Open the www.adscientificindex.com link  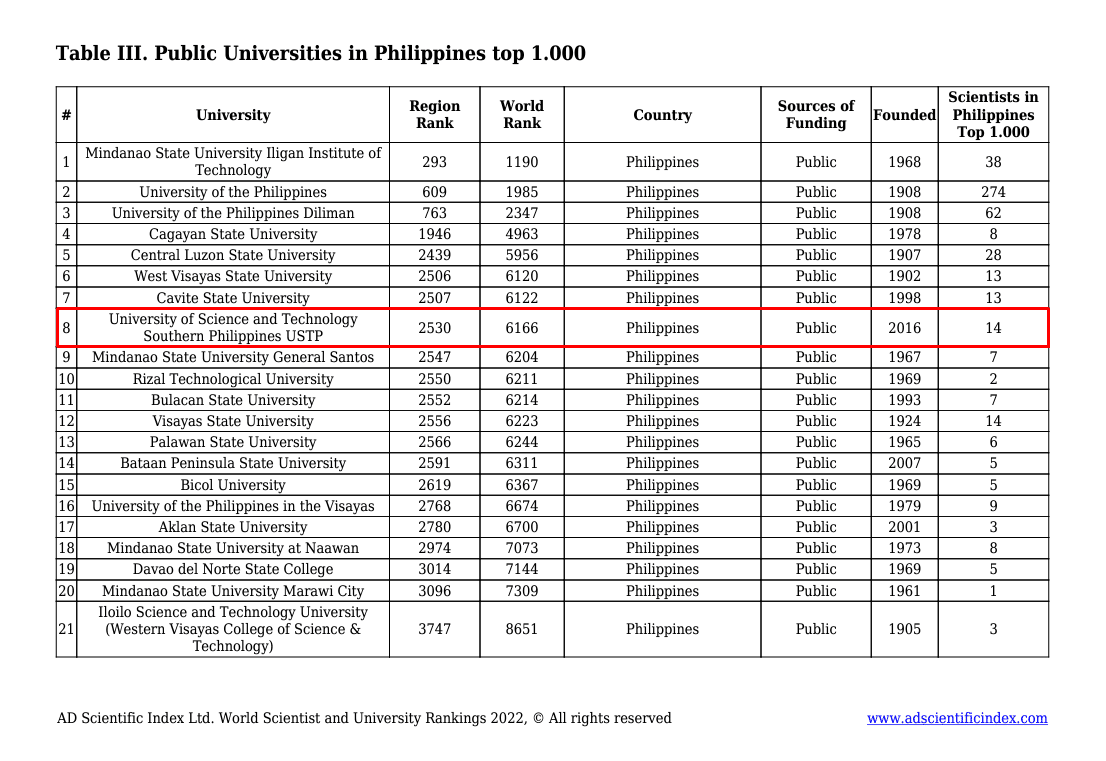click(957, 718)
